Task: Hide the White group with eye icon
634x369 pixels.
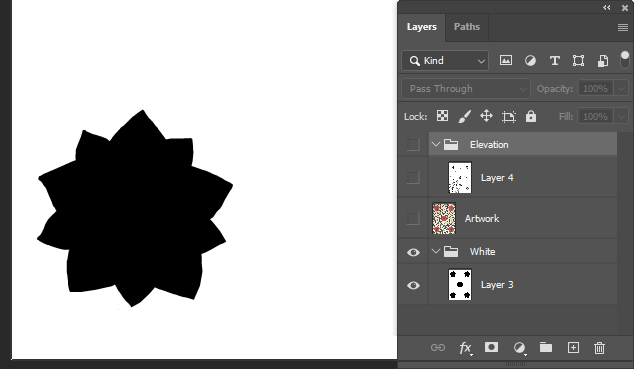Action: point(413,252)
